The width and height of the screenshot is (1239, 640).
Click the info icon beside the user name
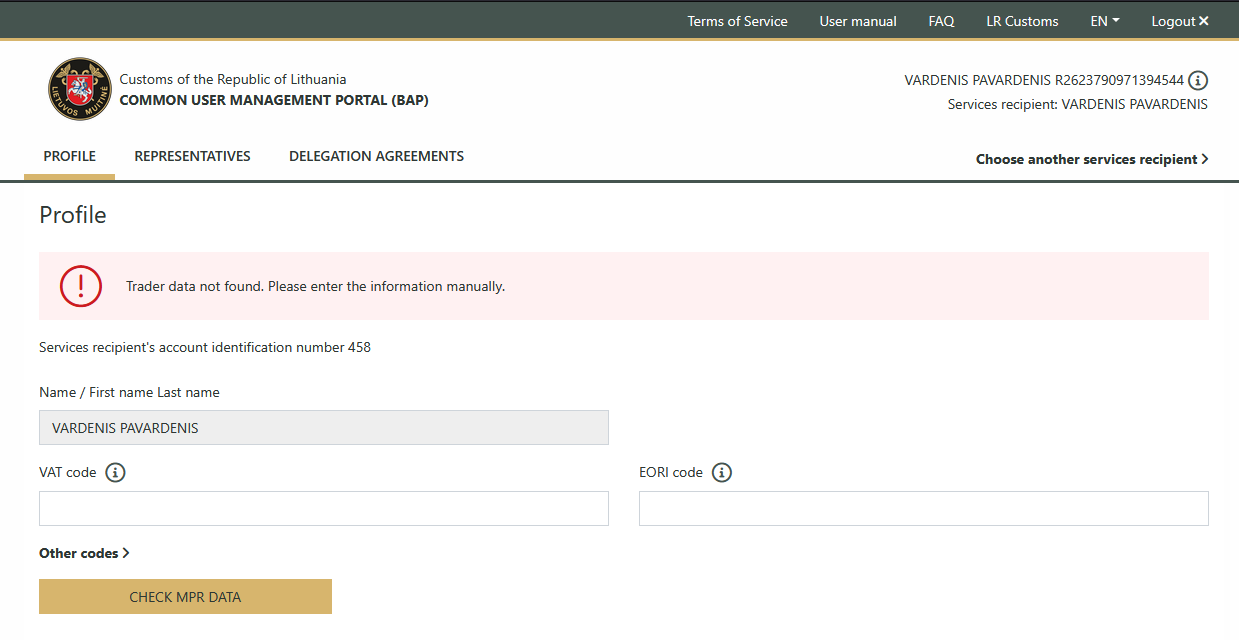1198,81
